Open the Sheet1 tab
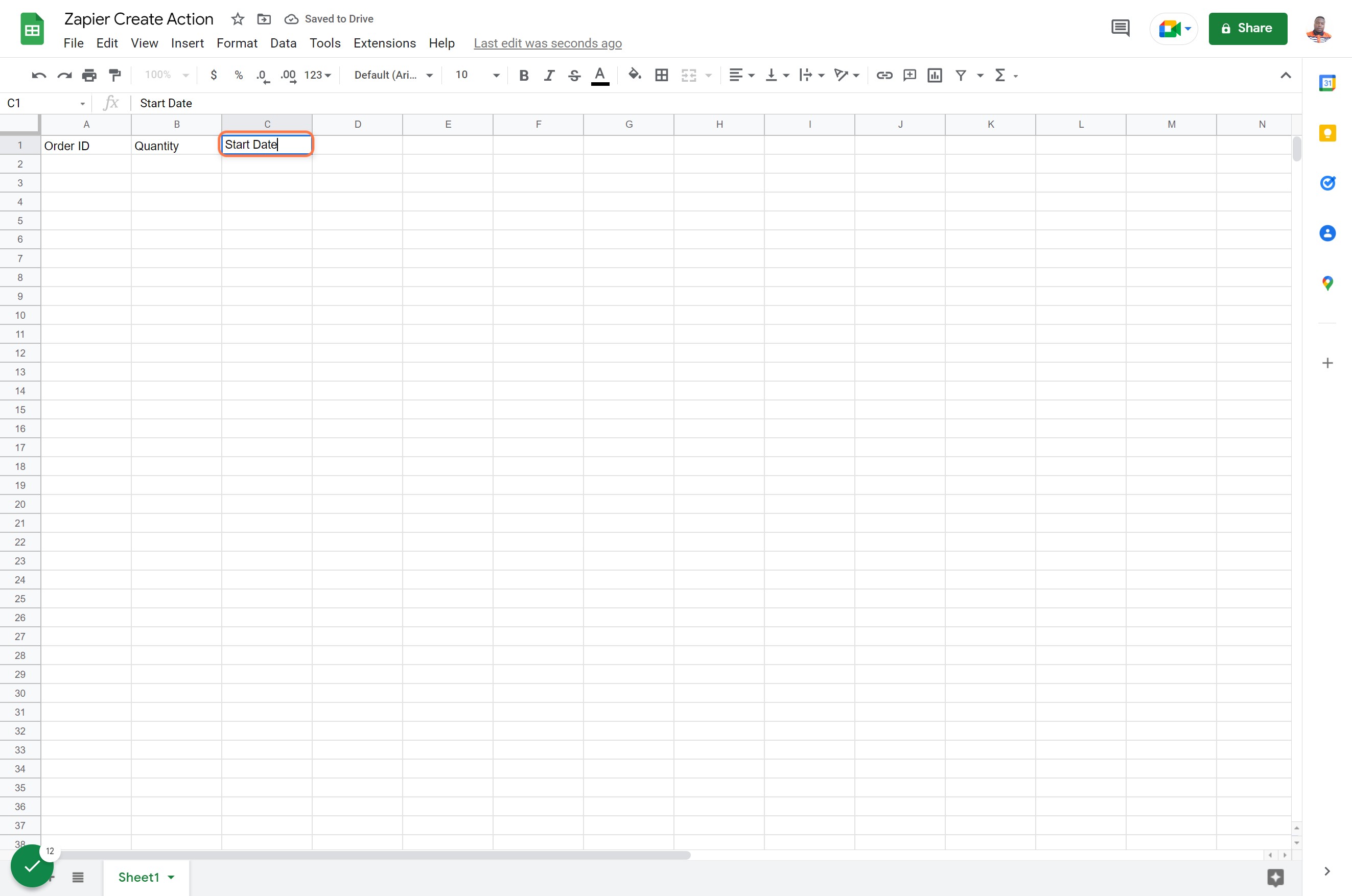Viewport: 1352px width, 896px height. (146, 877)
